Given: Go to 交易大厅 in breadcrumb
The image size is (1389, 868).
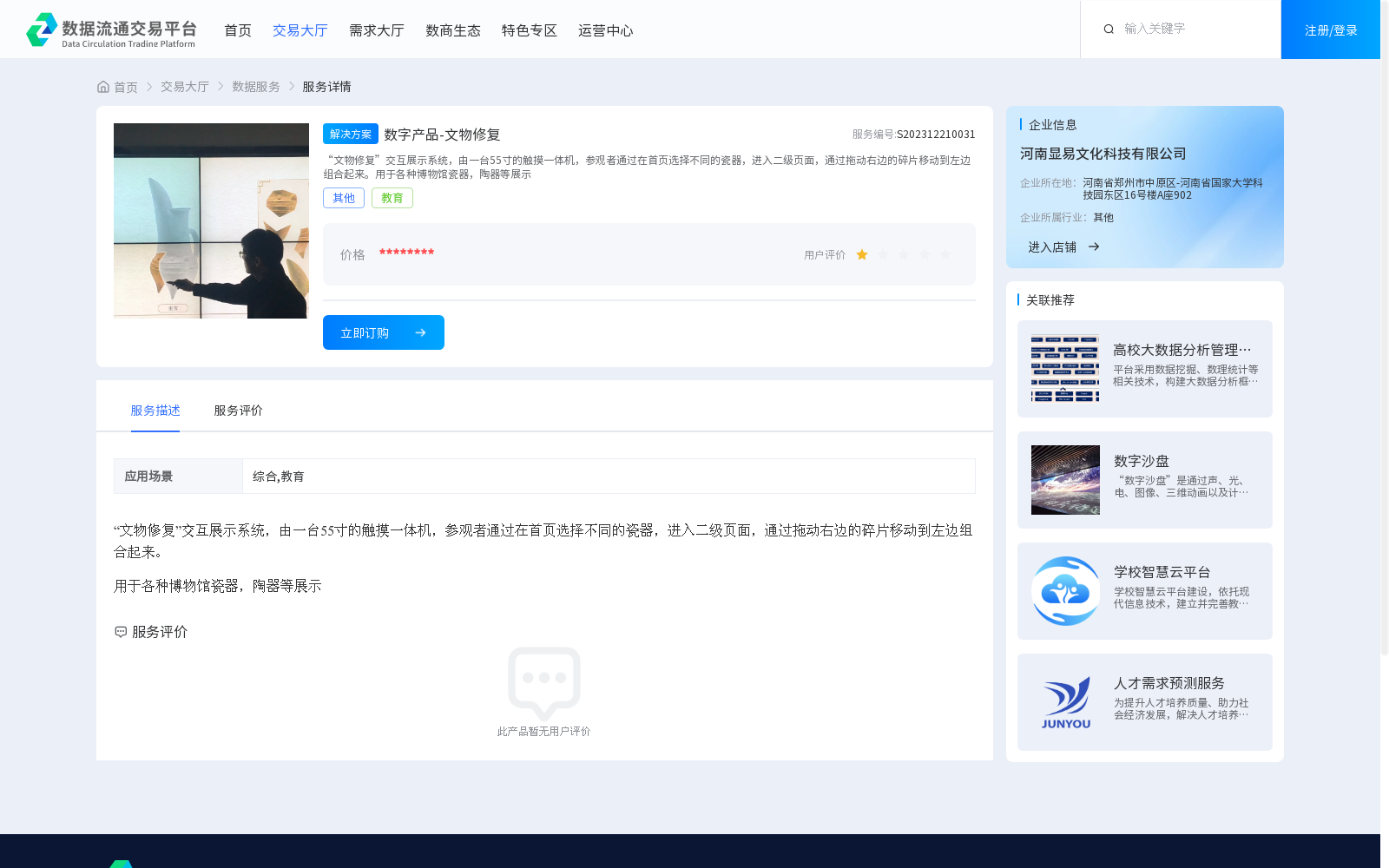Looking at the screenshot, I should pos(185,87).
